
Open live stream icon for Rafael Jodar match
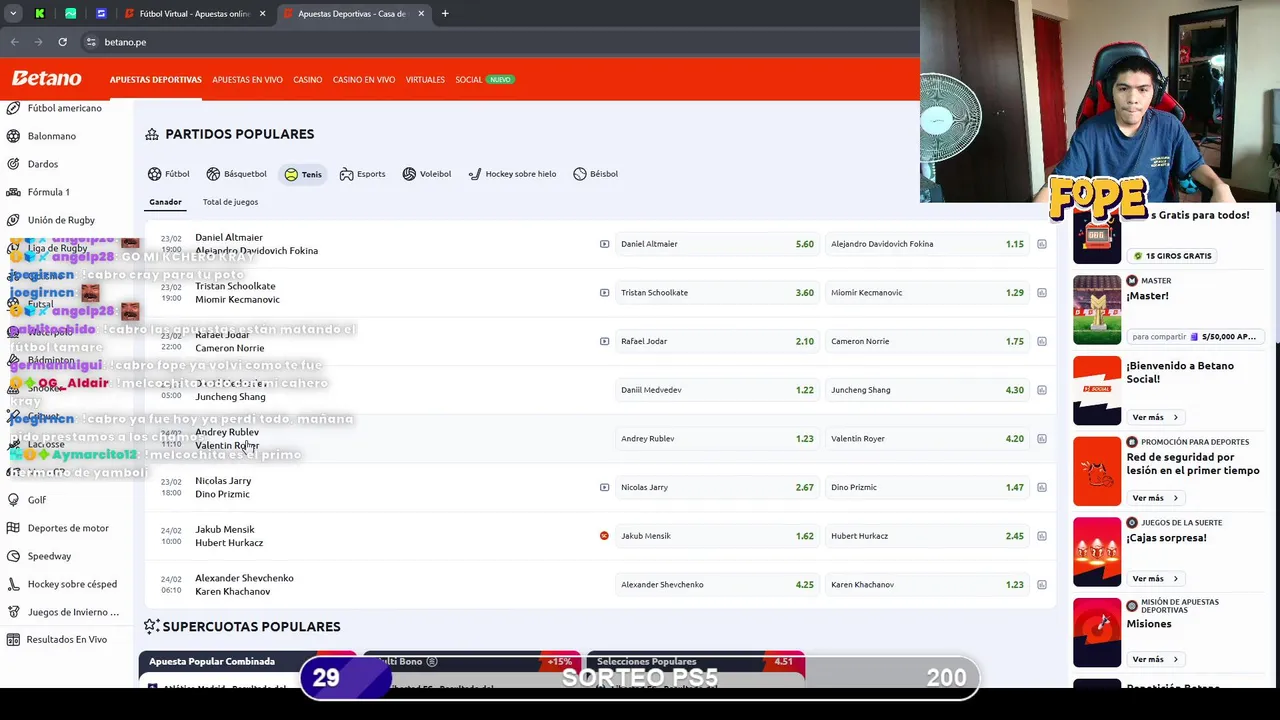(604, 341)
